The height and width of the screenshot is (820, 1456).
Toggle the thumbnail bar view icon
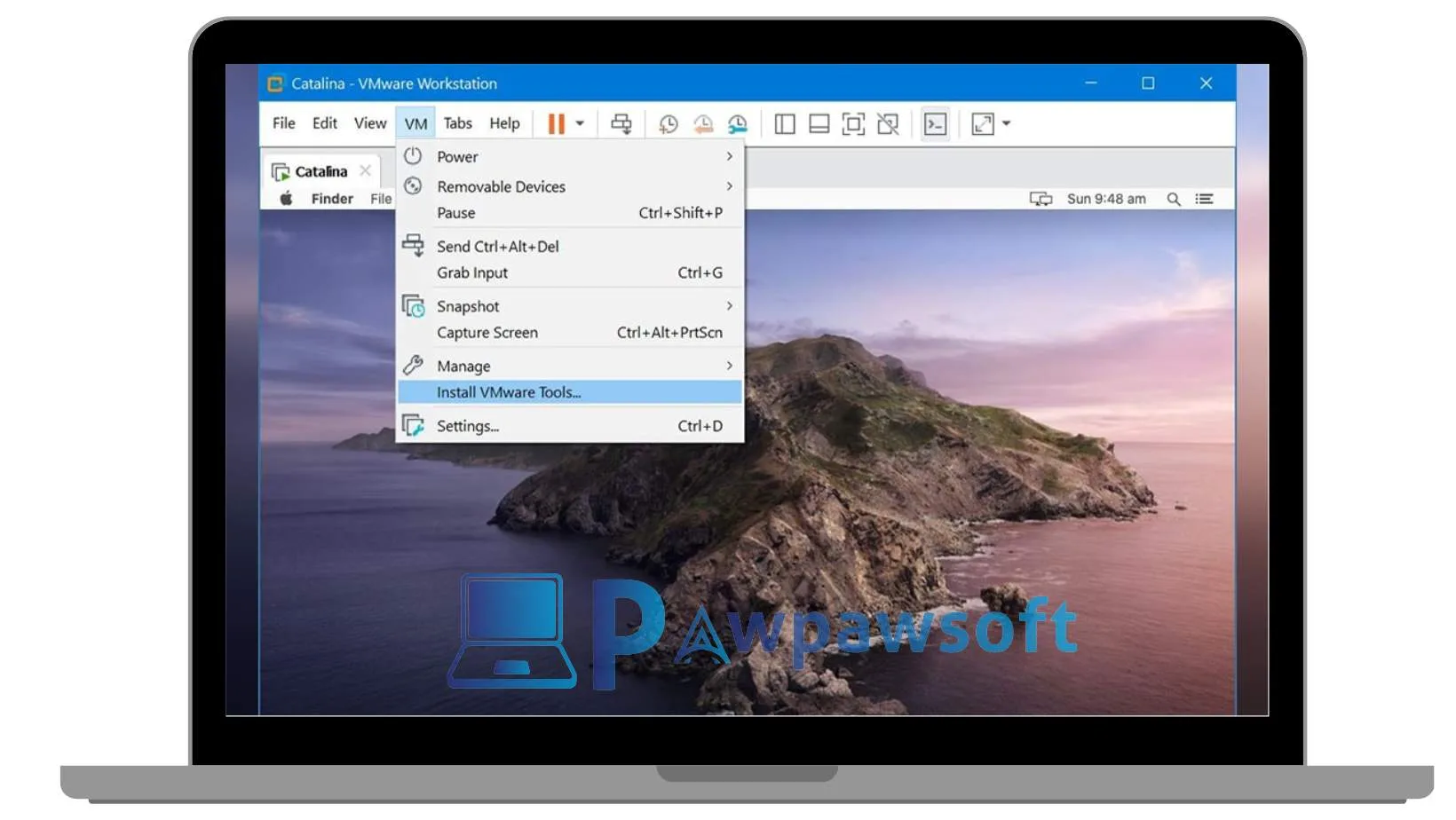819,124
